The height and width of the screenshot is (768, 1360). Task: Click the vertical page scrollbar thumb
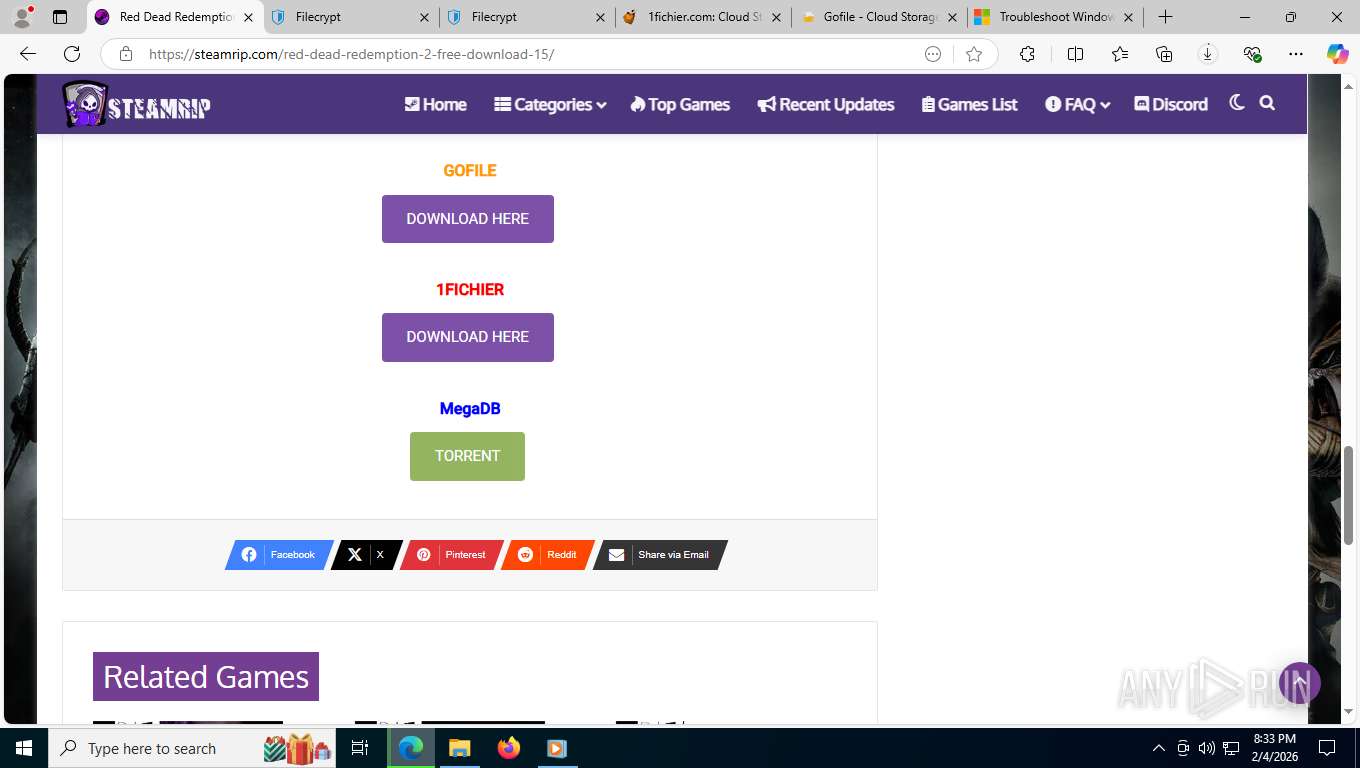(1348, 496)
